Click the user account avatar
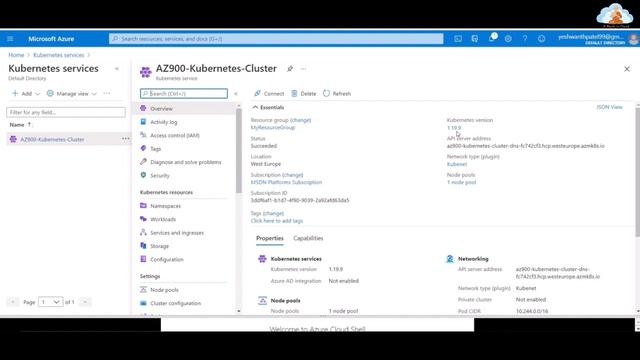Viewport: 640px width, 360px height. (x=633, y=39)
